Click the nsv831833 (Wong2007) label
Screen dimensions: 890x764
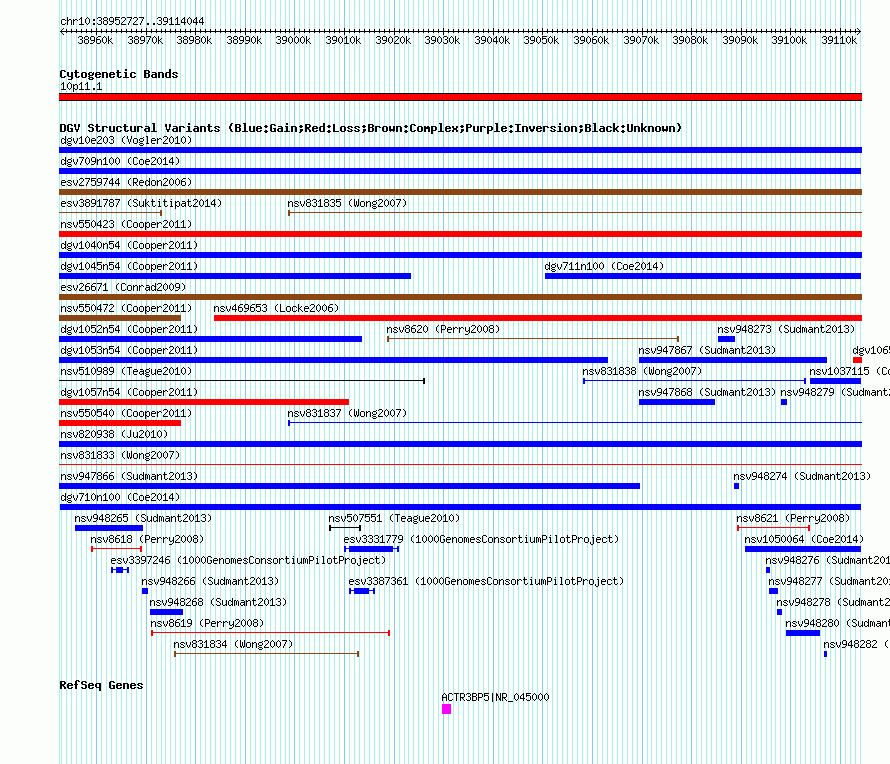pos(120,455)
